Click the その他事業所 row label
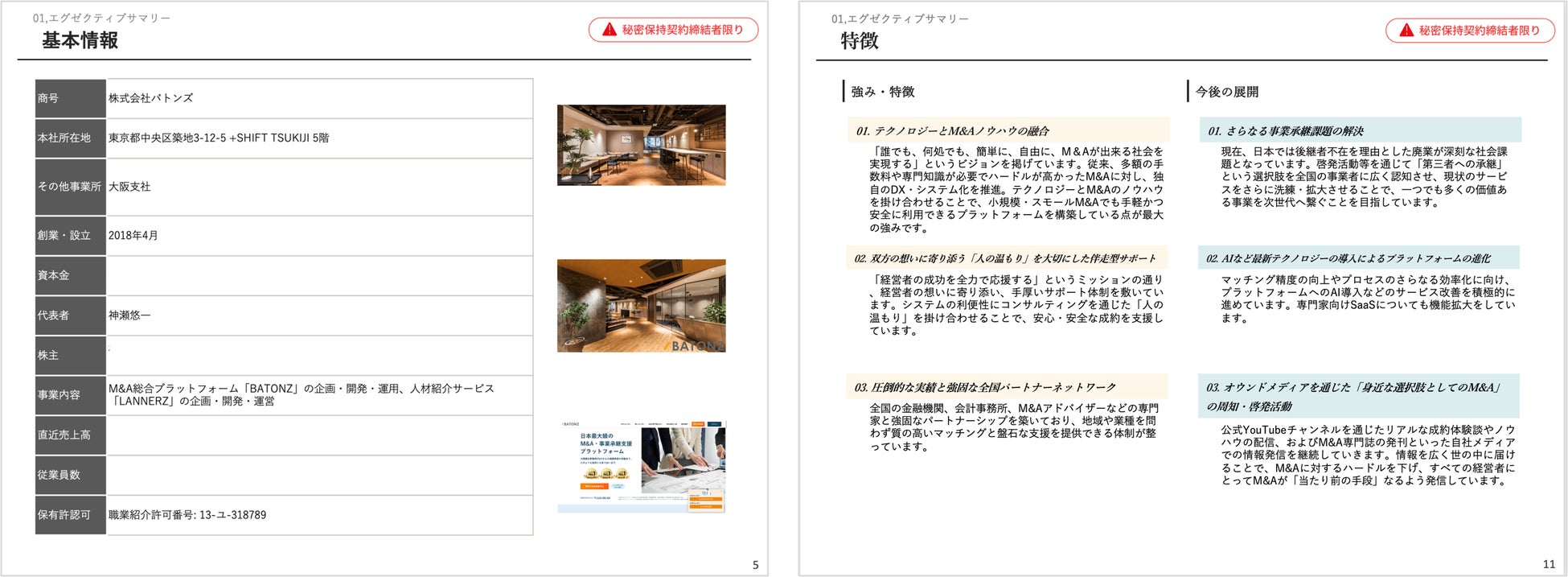Viewport: 1568px width, 577px height. click(x=71, y=187)
